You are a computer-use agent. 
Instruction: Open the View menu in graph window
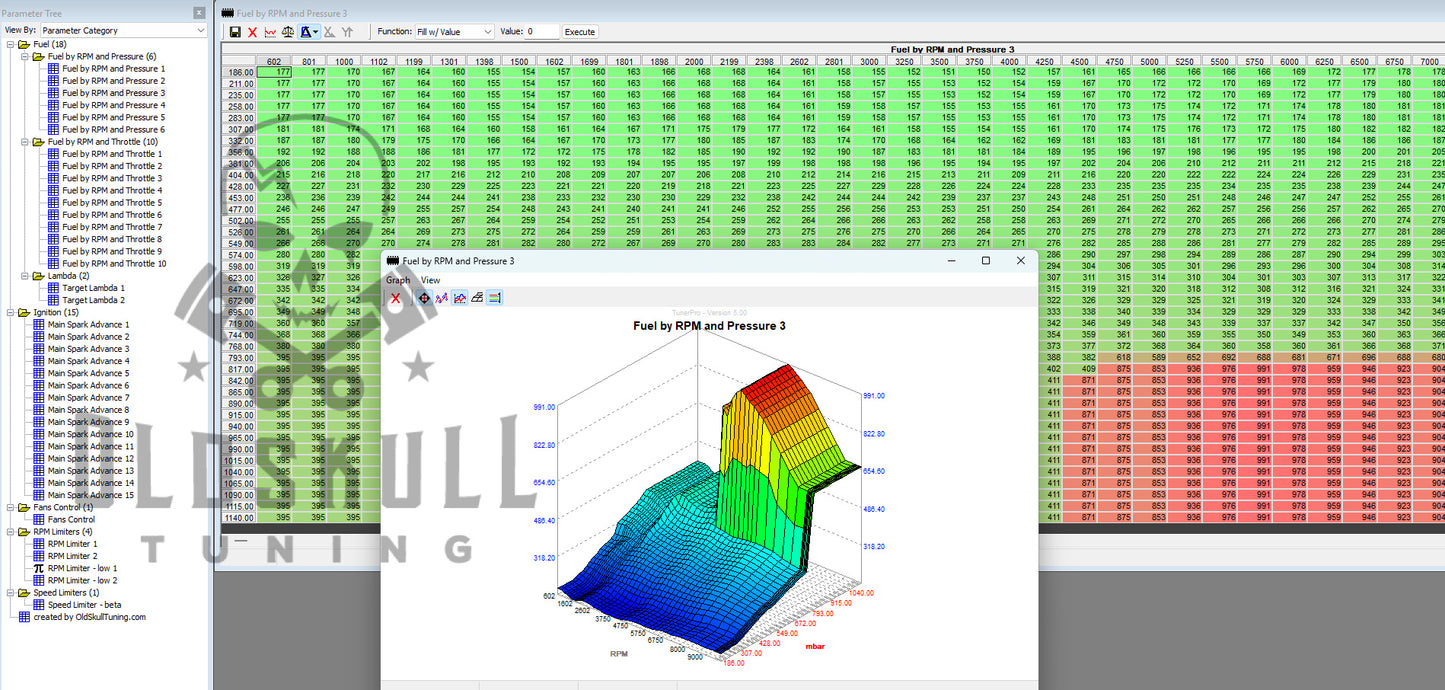point(430,280)
